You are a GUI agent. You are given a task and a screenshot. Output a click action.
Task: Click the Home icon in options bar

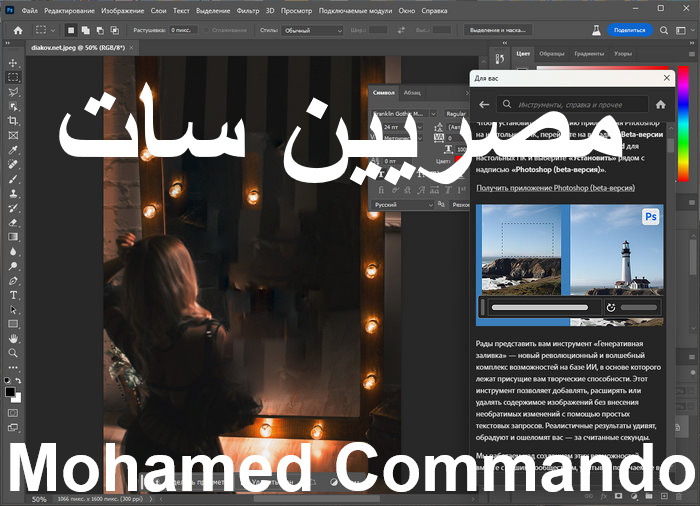point(17,31)
